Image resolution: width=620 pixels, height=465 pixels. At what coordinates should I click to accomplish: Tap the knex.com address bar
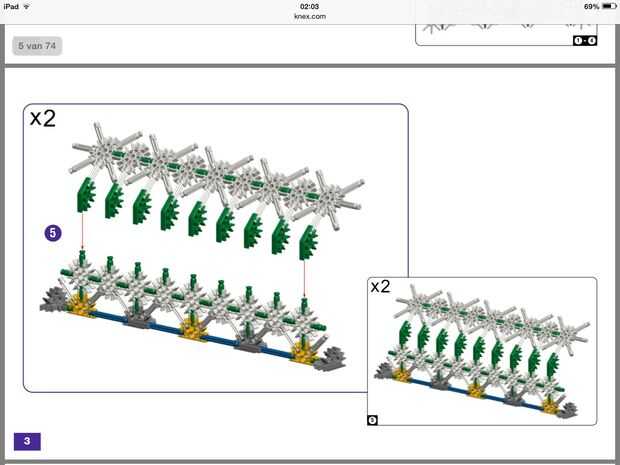pyautogui.click(x=310, y=16)
